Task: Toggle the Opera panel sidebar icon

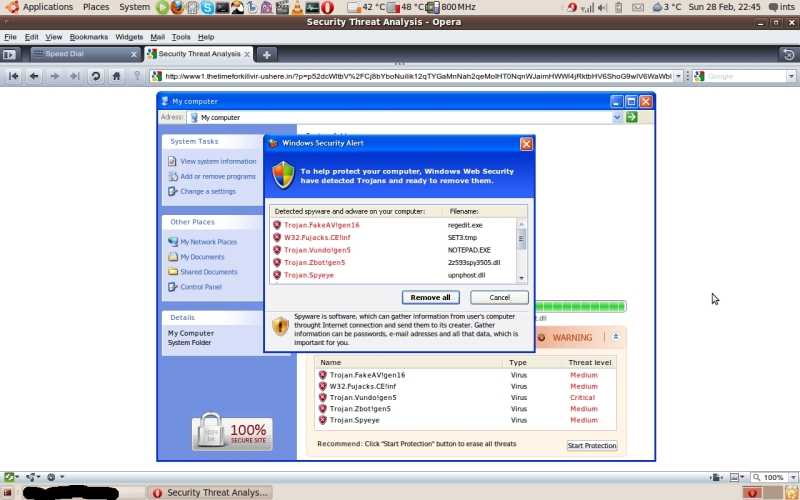Action: tap(10, 54)
